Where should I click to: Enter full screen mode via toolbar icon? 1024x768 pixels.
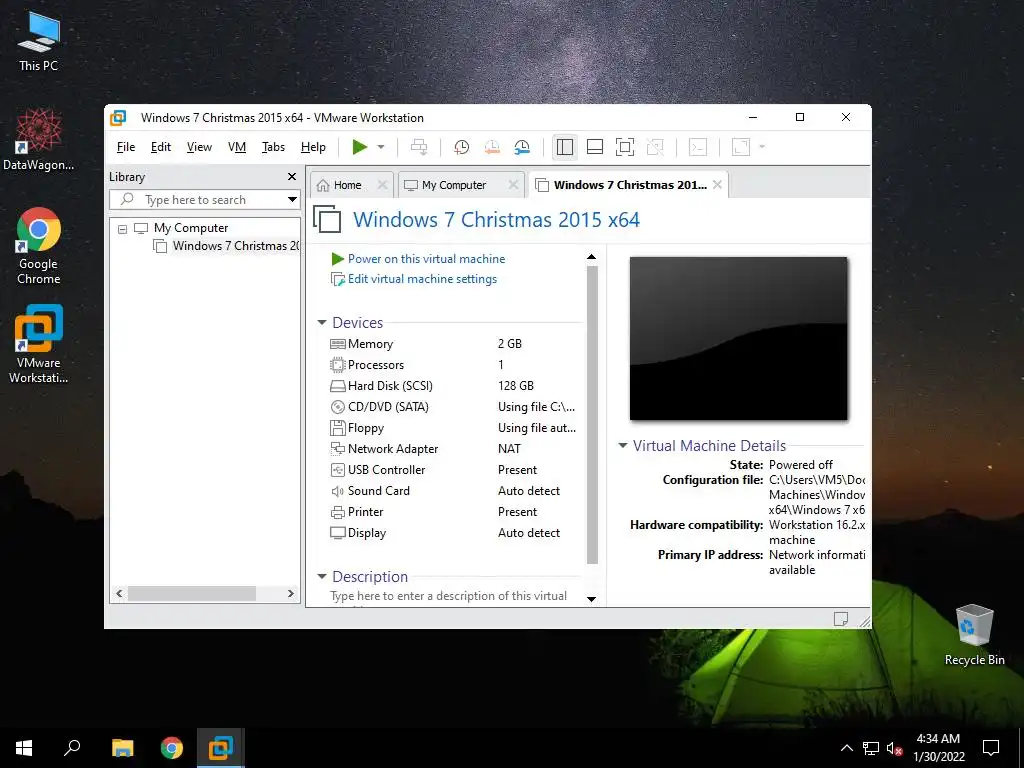pyautogui.click(x=625, y=147)
